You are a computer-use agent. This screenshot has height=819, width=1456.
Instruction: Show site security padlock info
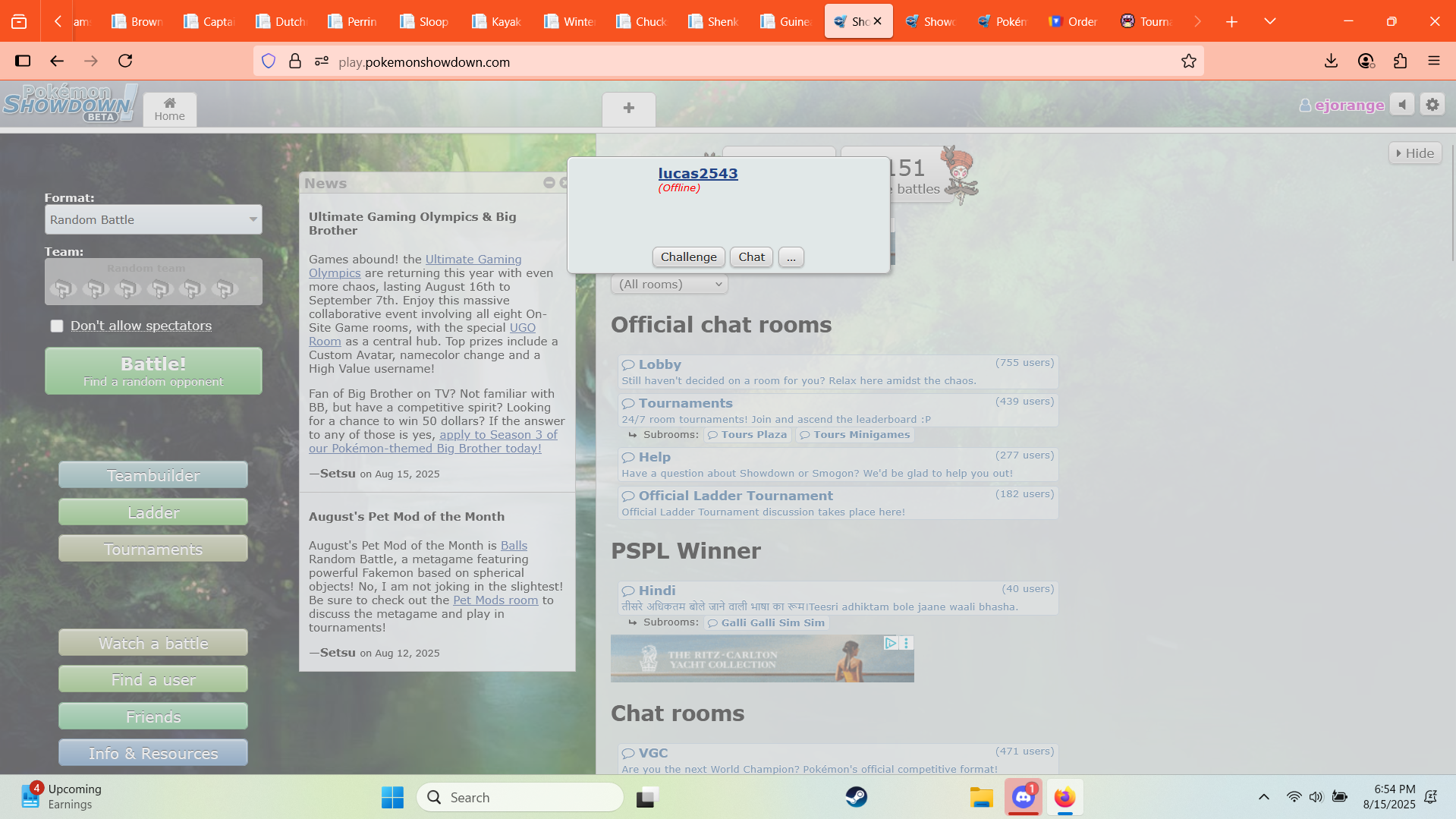coord(295,61)
